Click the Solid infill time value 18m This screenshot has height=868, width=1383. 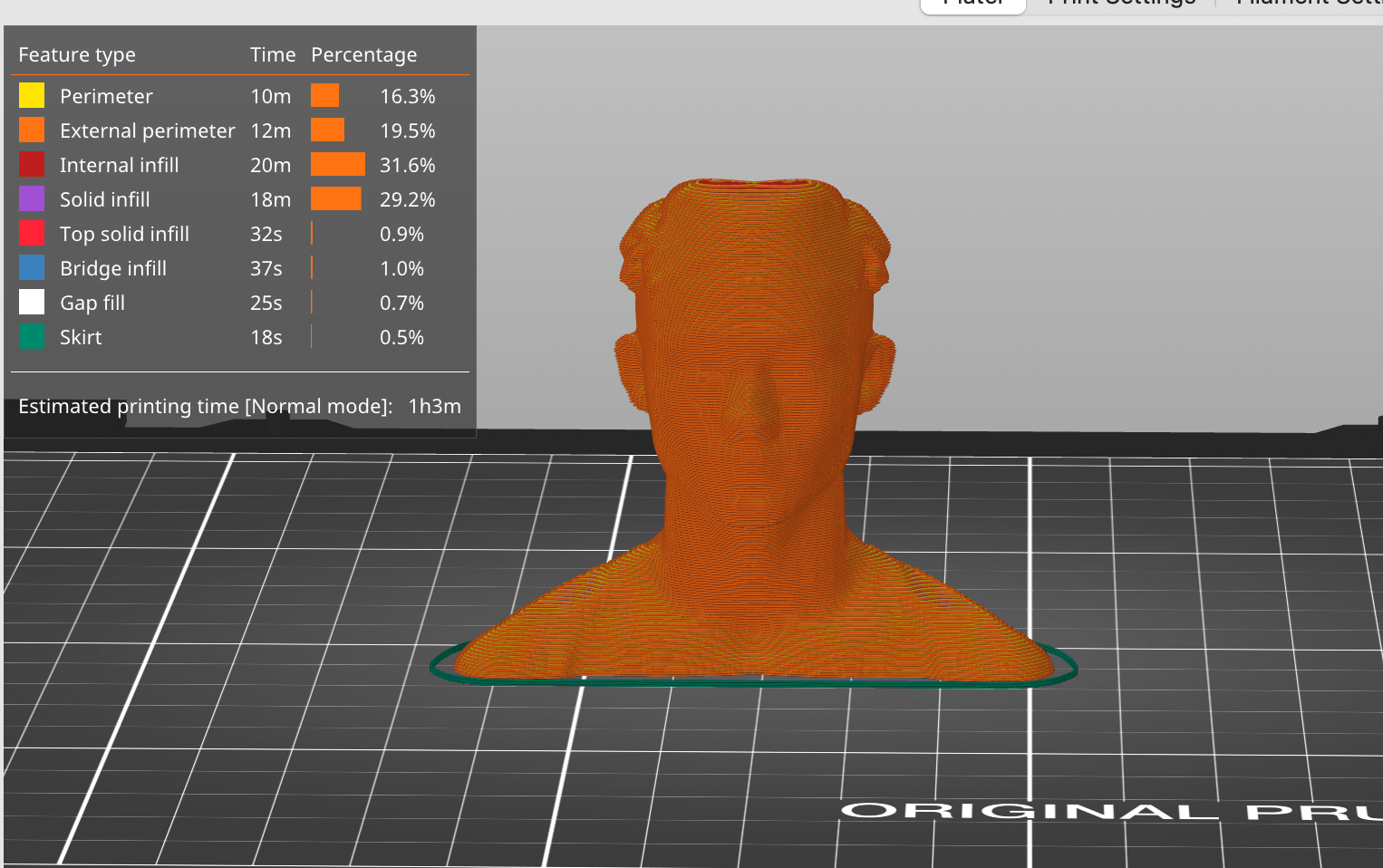[270, 199]
